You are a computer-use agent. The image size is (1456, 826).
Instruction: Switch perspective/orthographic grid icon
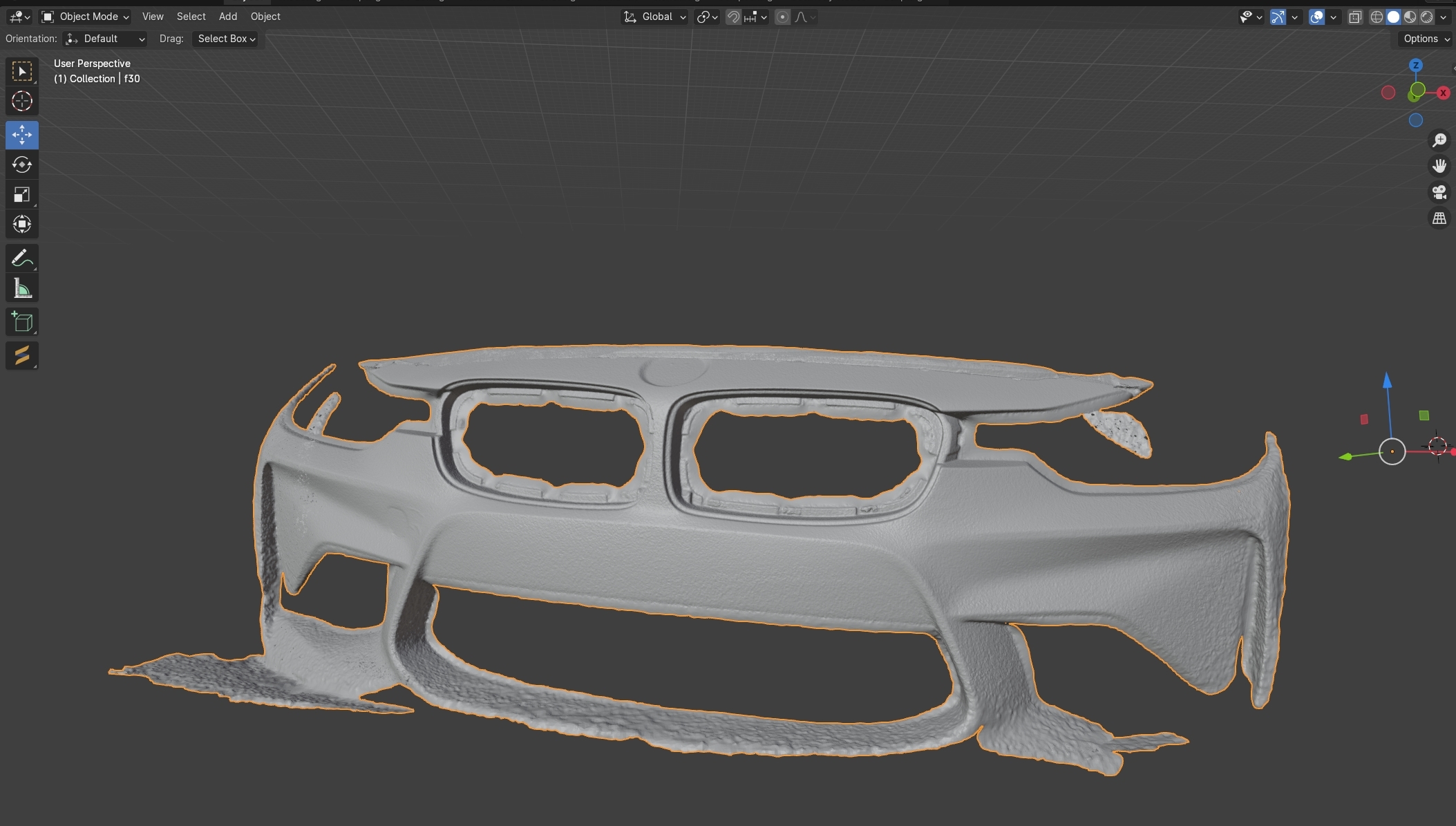pos(1439,218)
